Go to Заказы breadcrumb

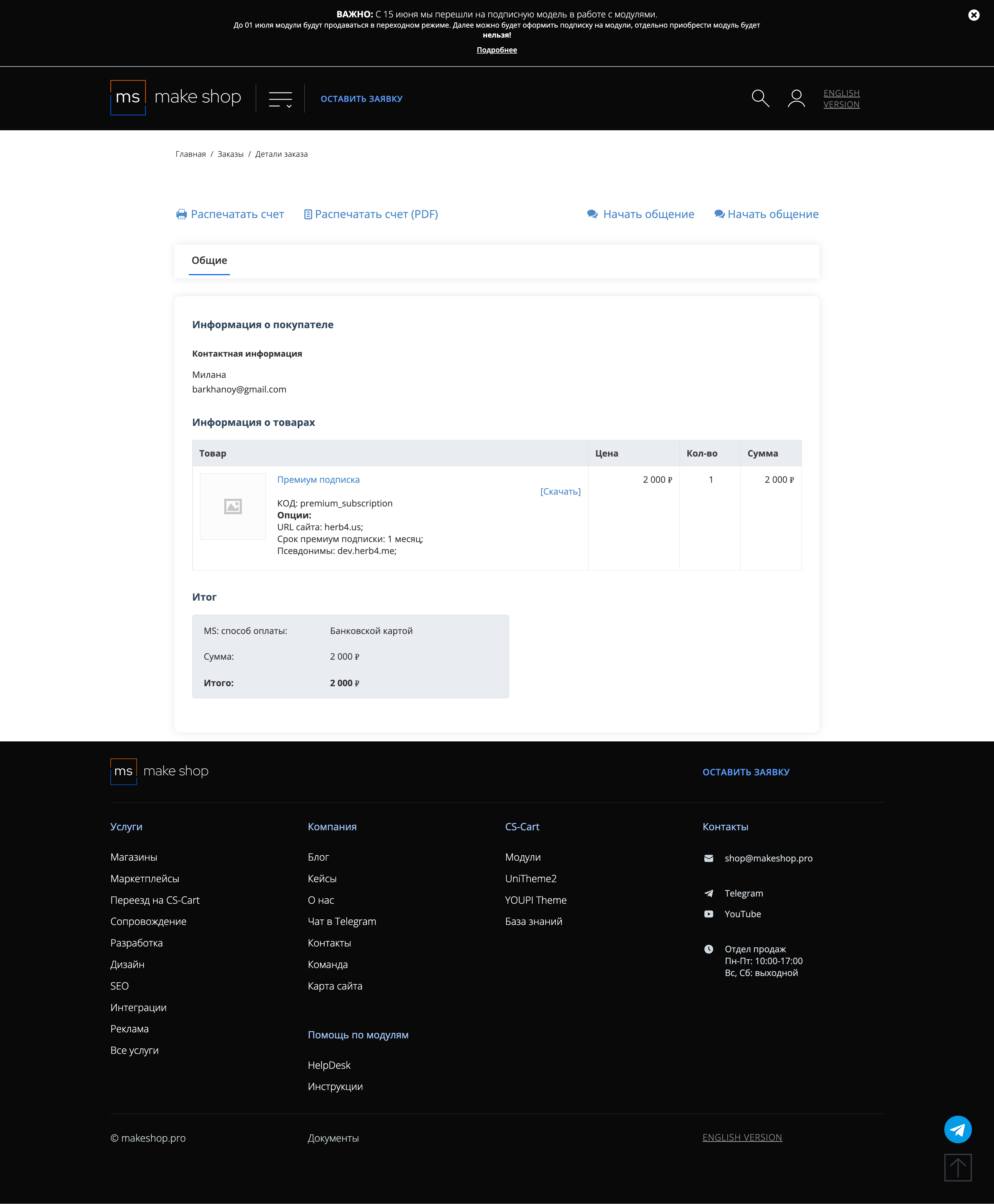tap(230, 154)
